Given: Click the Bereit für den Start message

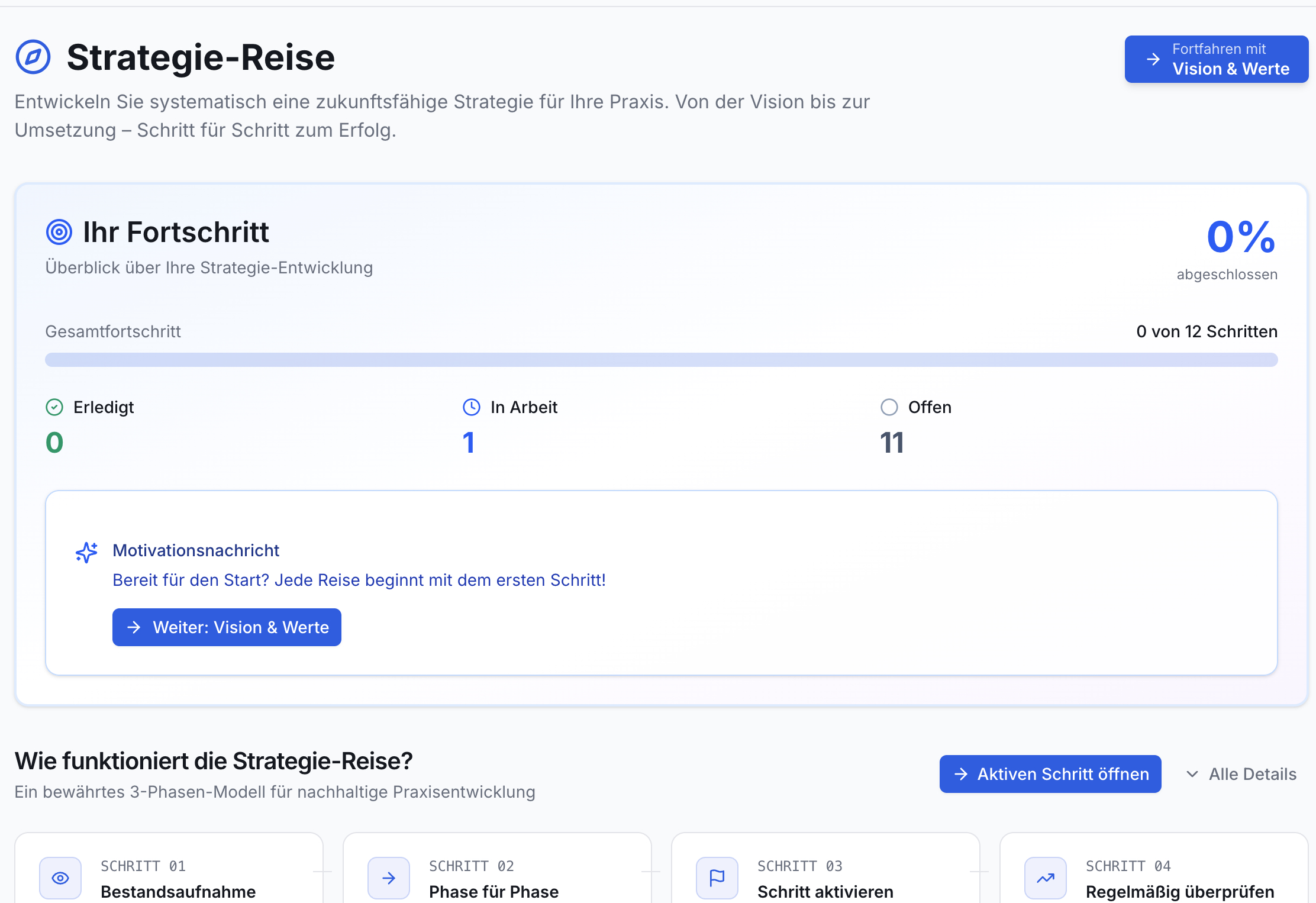Looking at the screenshot, I should (x=359, y=580).
